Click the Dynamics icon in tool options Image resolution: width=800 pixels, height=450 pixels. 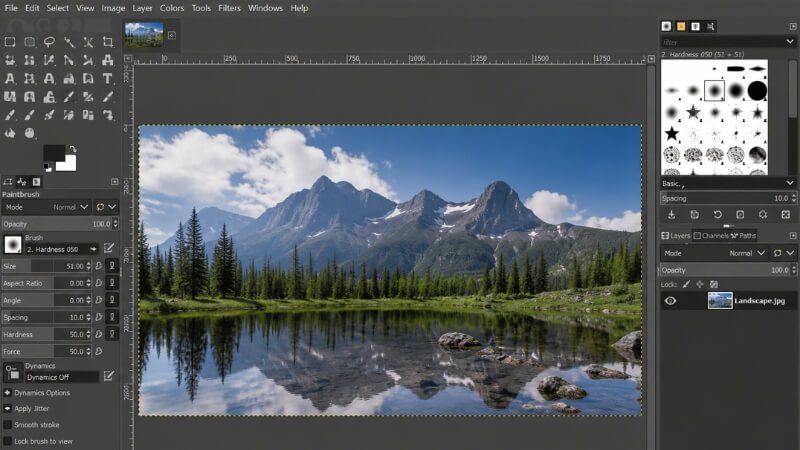(x=13, y=373)
